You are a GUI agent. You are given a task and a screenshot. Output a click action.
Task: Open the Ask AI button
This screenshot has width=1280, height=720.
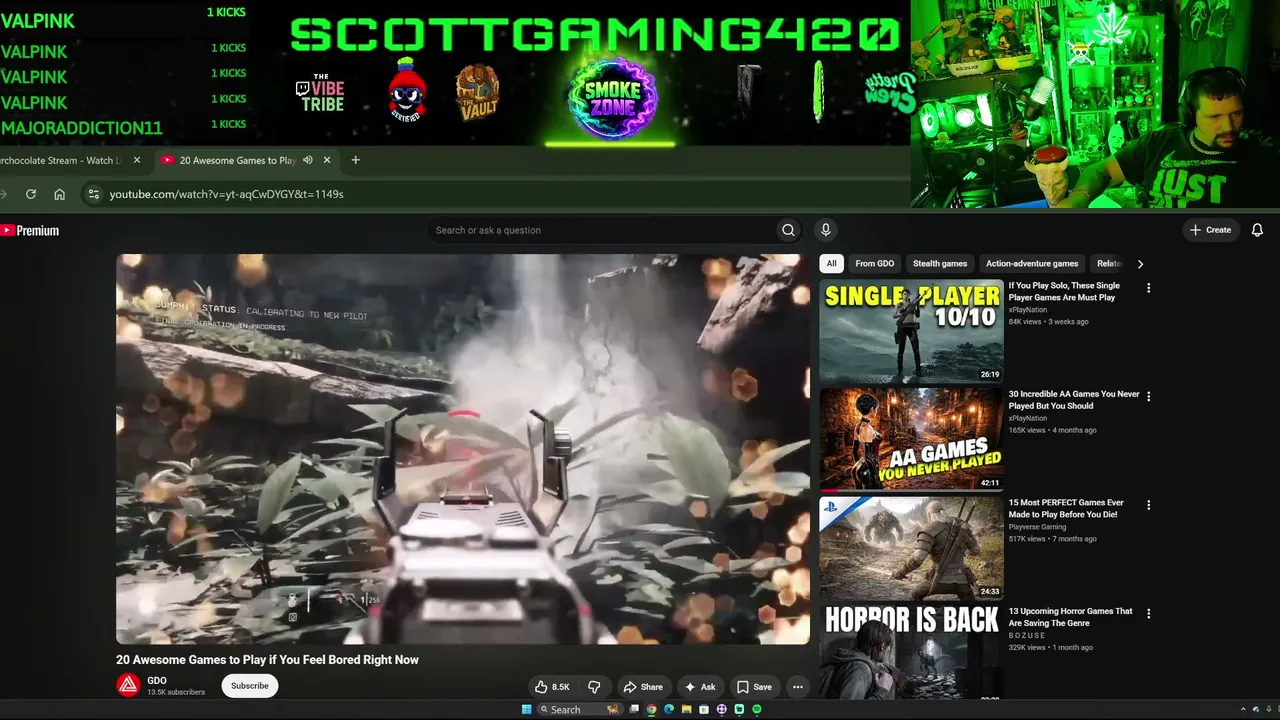coord(699,687)
